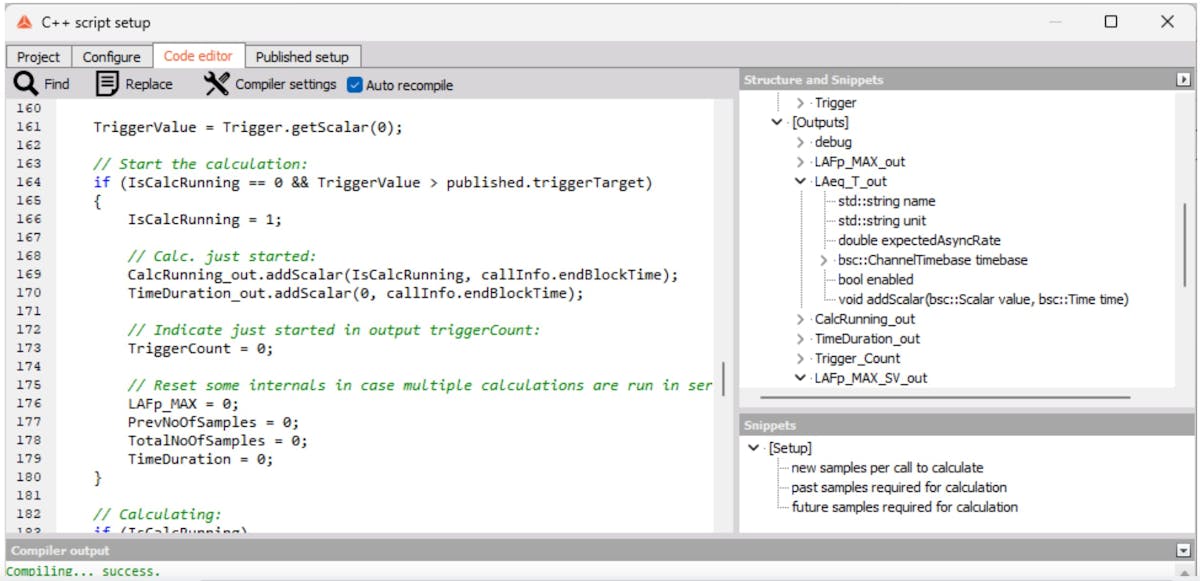Click the app logo in title bar

pos(25,22)
